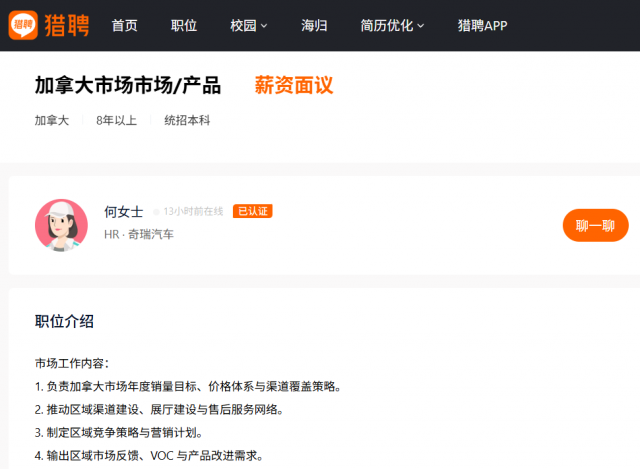This screenshot has width=640, height=469.
Task: Click the orange 已认证 verification badge
Action: coord(252,211)
